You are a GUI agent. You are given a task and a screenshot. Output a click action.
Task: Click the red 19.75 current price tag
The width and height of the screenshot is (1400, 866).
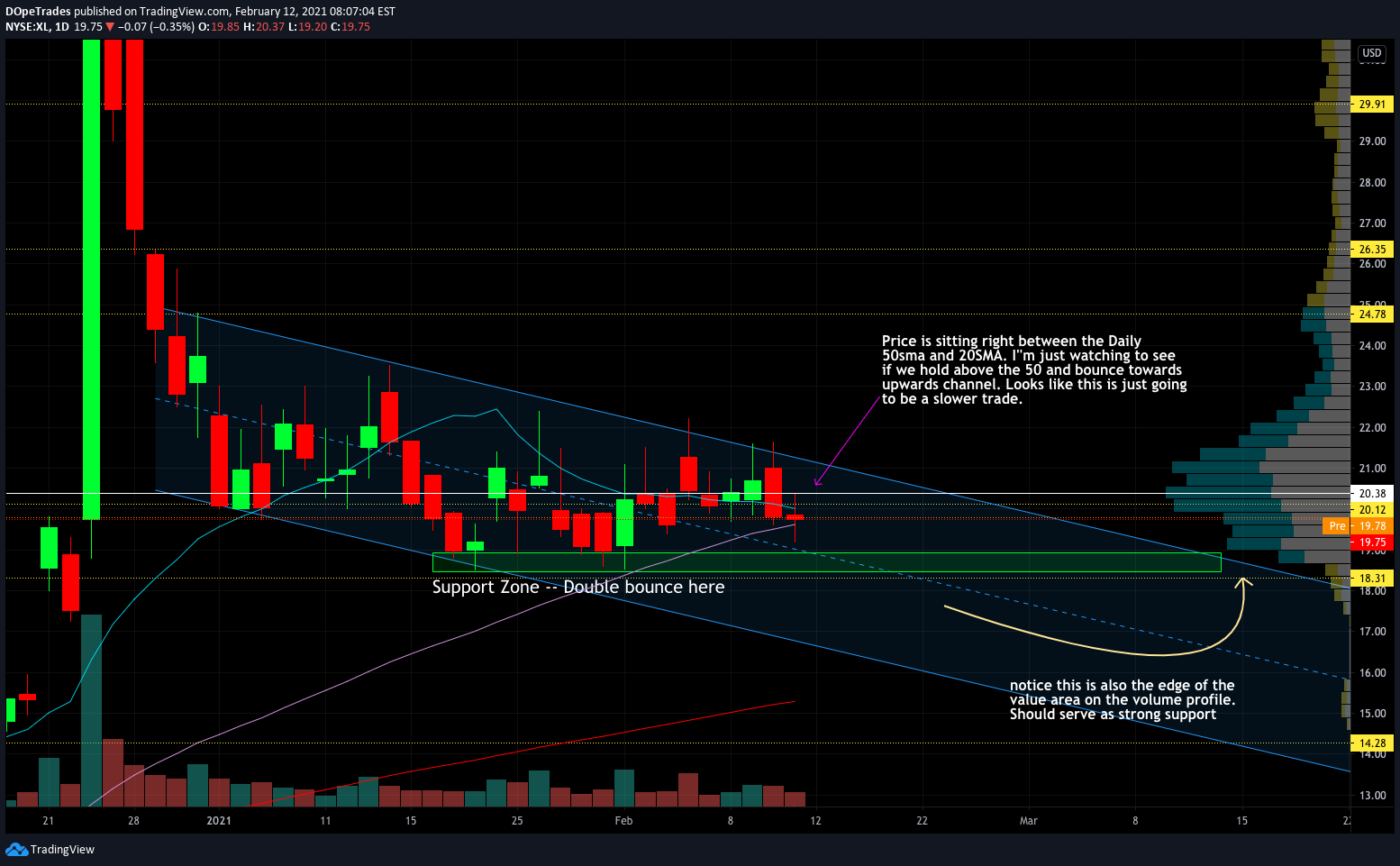pyautogui.click(x=1372, y=542)
